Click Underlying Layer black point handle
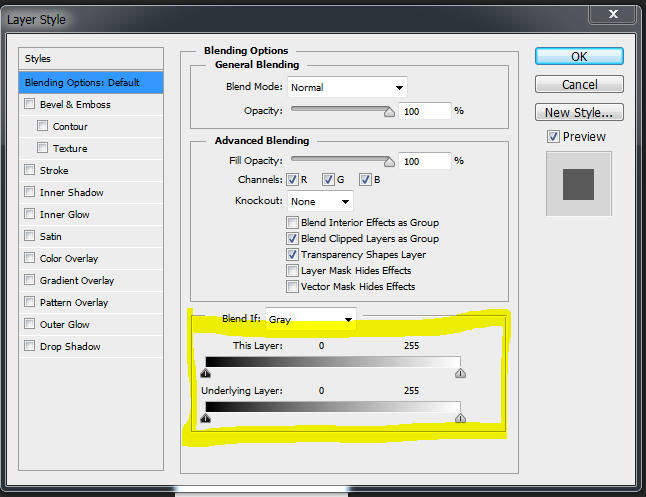 [206, 418]
